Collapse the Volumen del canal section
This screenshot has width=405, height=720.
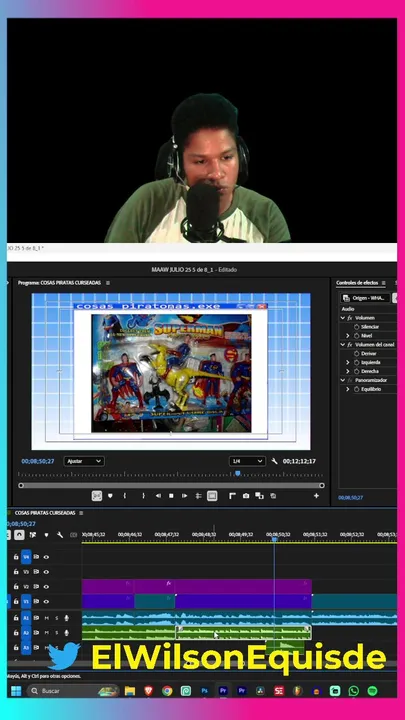343,344
